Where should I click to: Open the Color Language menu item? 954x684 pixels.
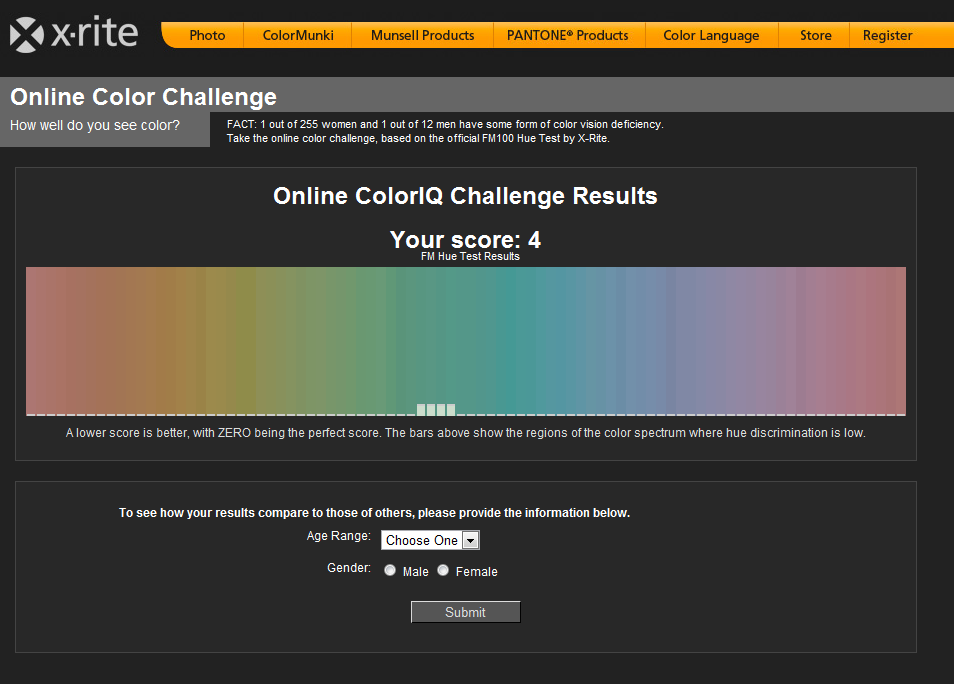711,35
